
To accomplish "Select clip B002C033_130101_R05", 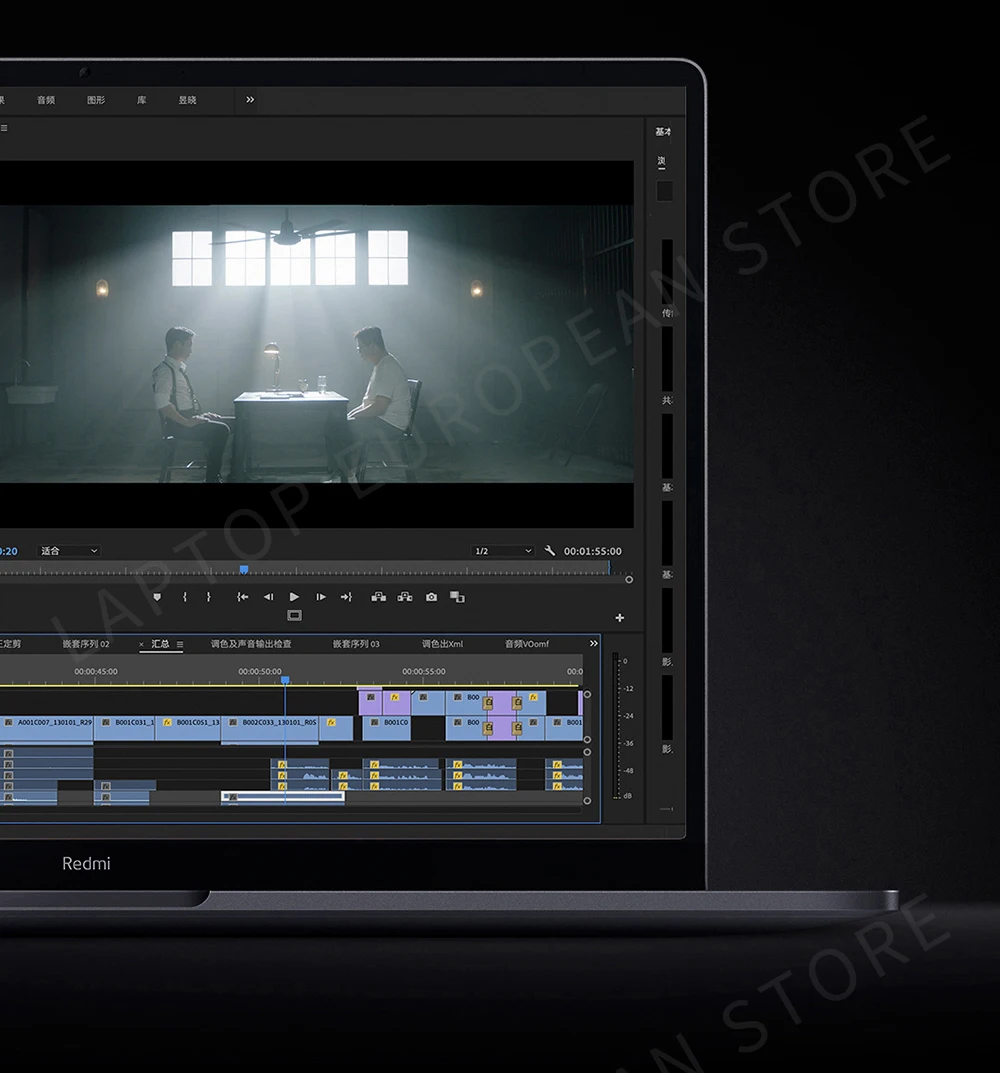I will [270, 727].
